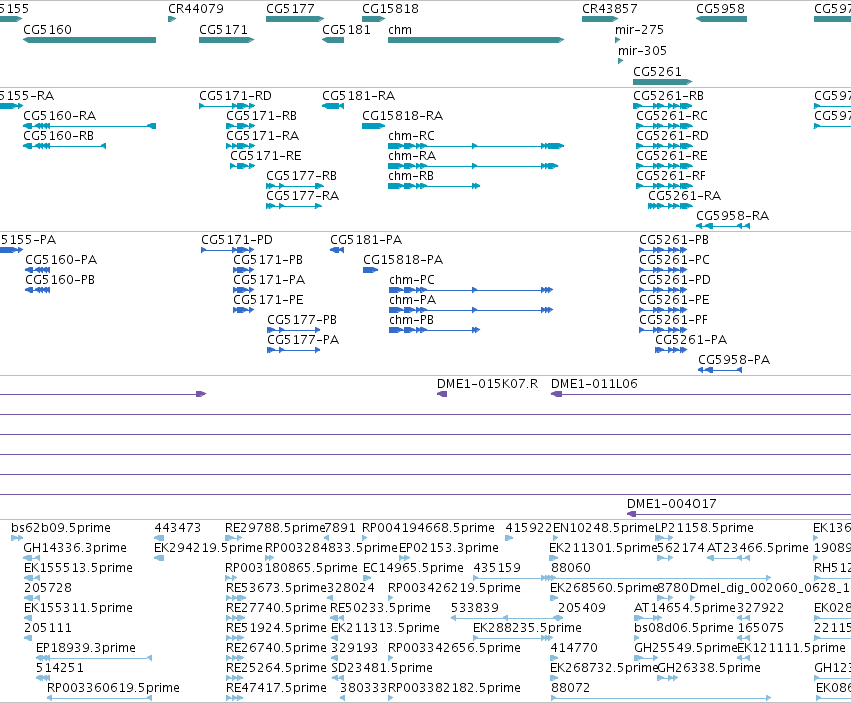Select EST label EK288235.5prime
Screen dimensions: 851x703
point(527,628)
